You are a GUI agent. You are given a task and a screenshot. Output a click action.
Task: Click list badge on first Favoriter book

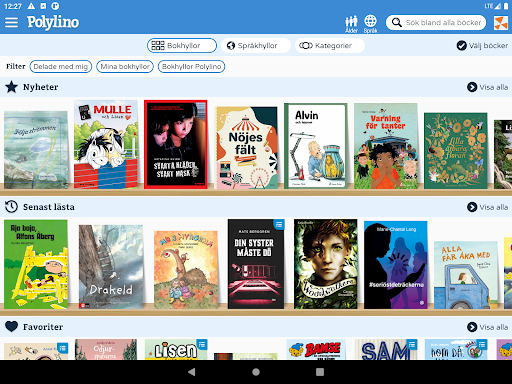point(62,348)
